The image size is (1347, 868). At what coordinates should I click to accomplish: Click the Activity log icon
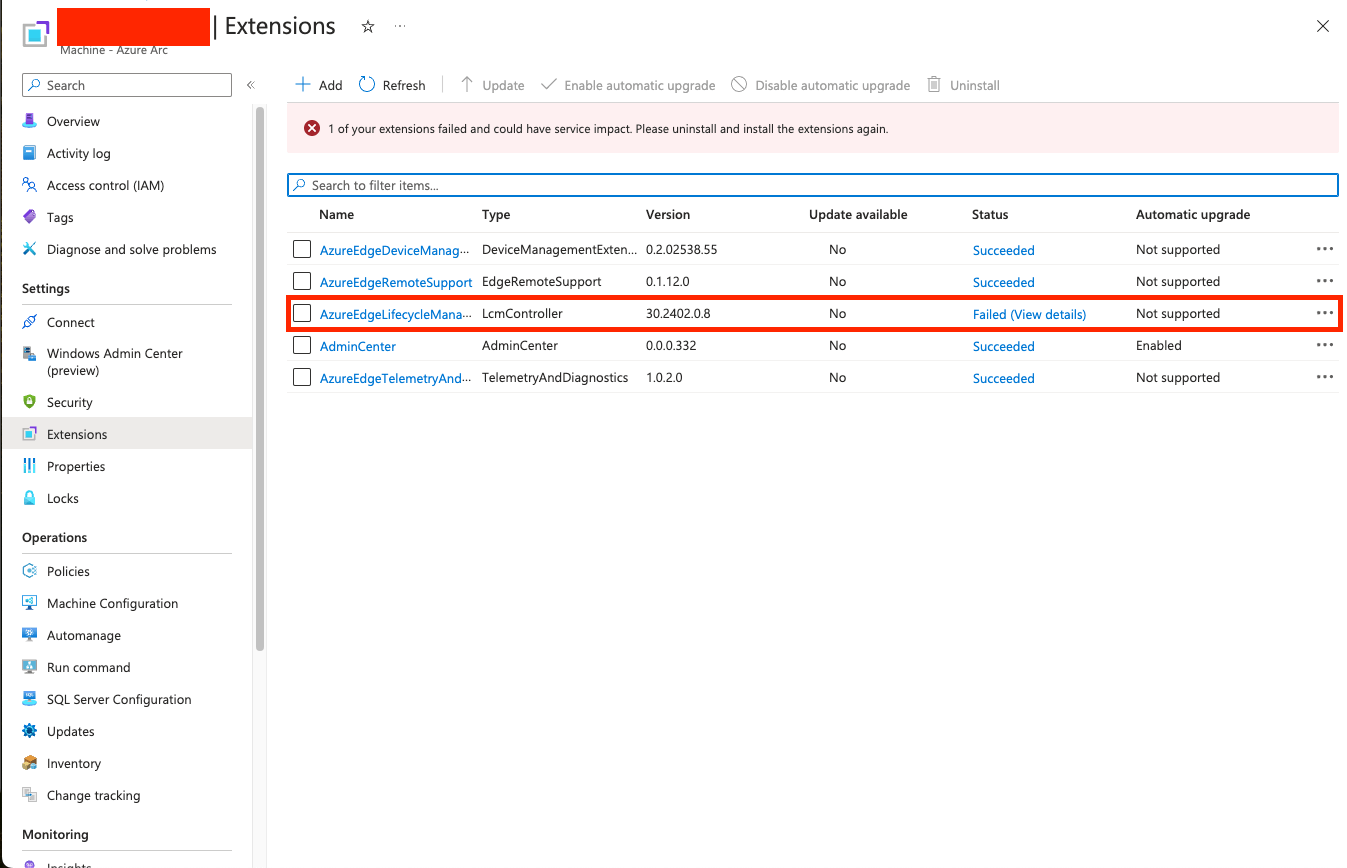point(30,153)
